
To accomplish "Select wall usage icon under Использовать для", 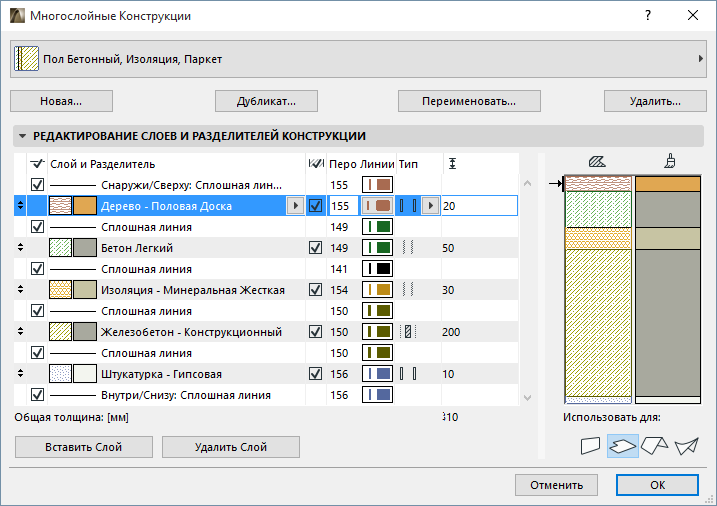I will (x=590, y=446).
